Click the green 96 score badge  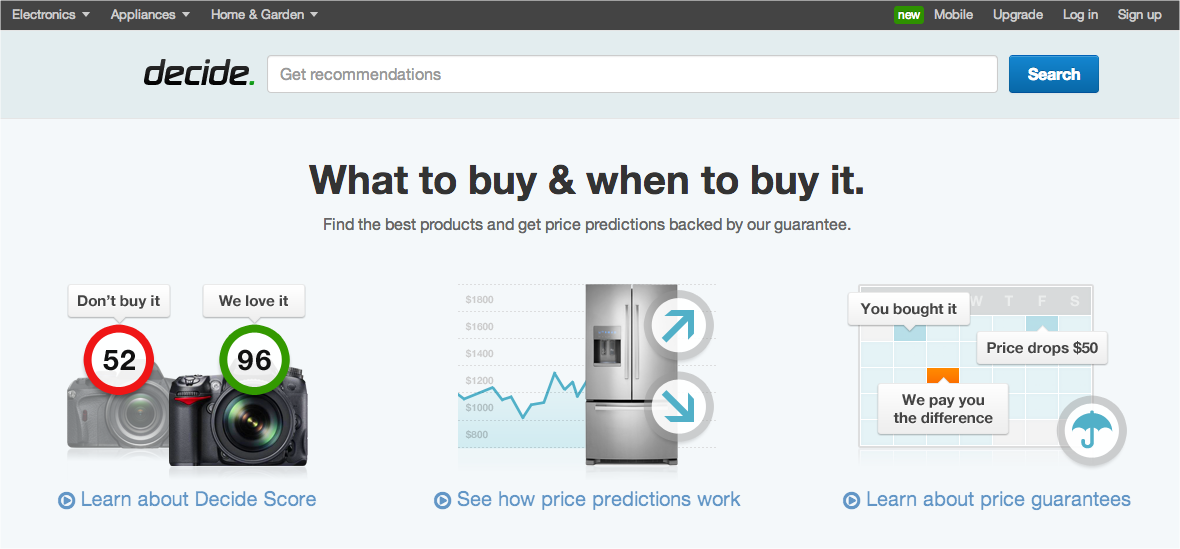(254, 360)
